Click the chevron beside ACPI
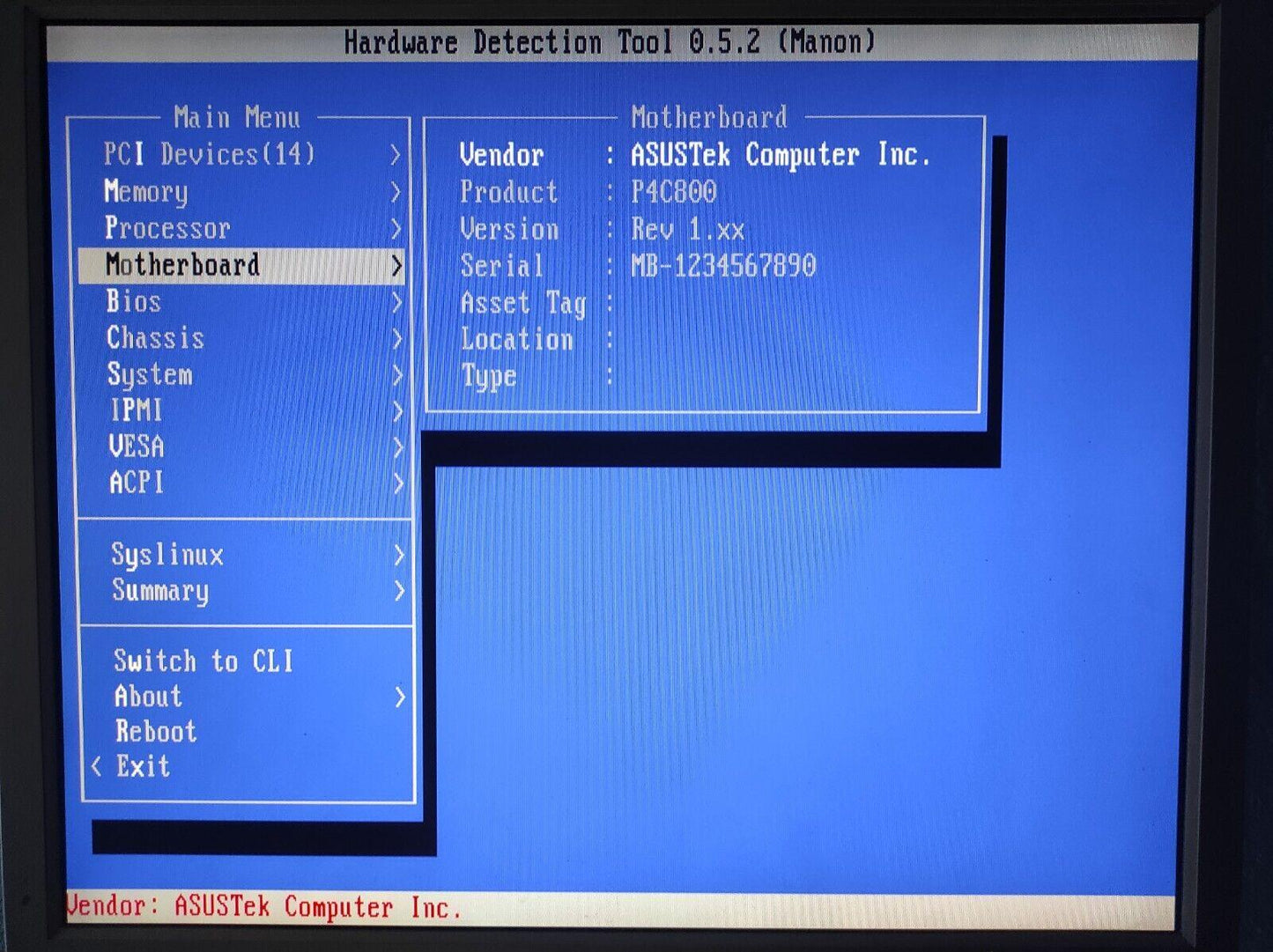1273x952 pixels. point(397,483)
